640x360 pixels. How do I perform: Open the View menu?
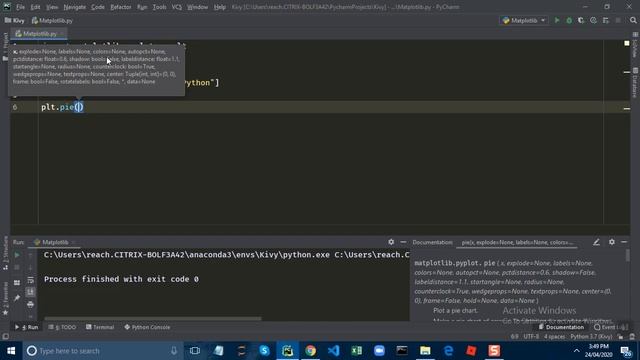(x=52, y=7)
